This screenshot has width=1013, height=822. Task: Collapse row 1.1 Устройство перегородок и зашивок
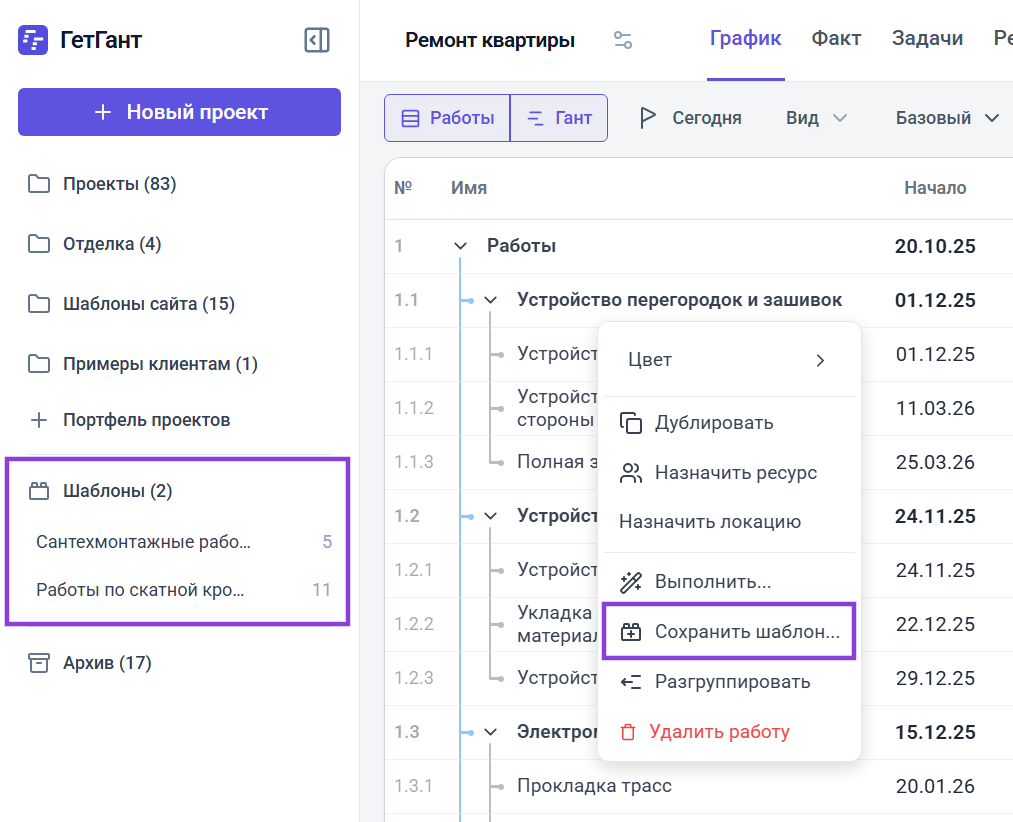[490, 300]
